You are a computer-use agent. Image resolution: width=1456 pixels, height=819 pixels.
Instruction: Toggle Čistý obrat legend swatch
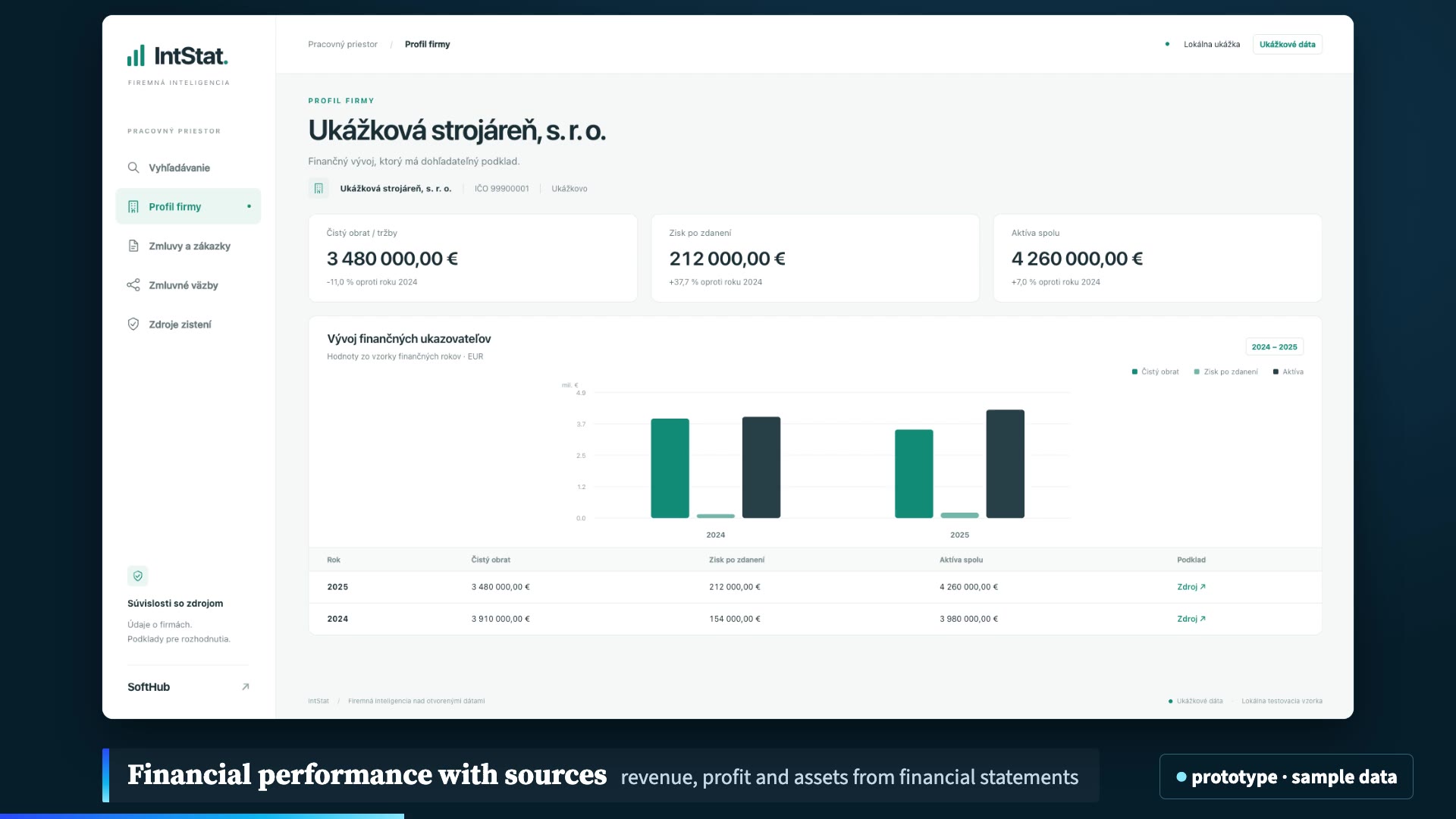1134,372
